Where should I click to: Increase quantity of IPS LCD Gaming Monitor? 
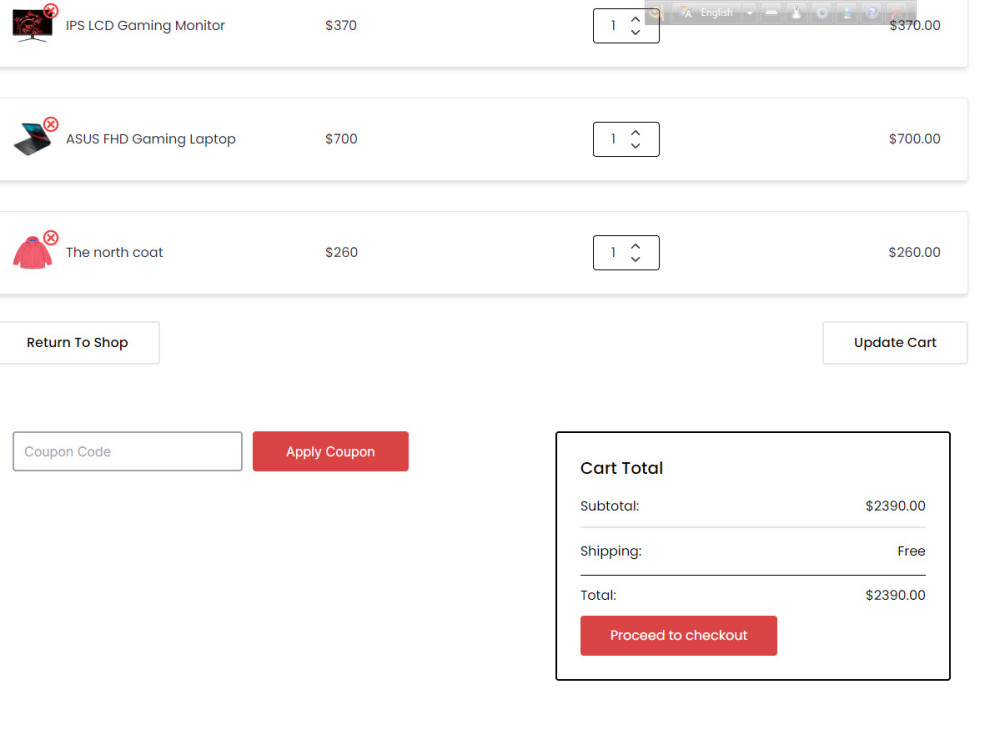point(635,19)
